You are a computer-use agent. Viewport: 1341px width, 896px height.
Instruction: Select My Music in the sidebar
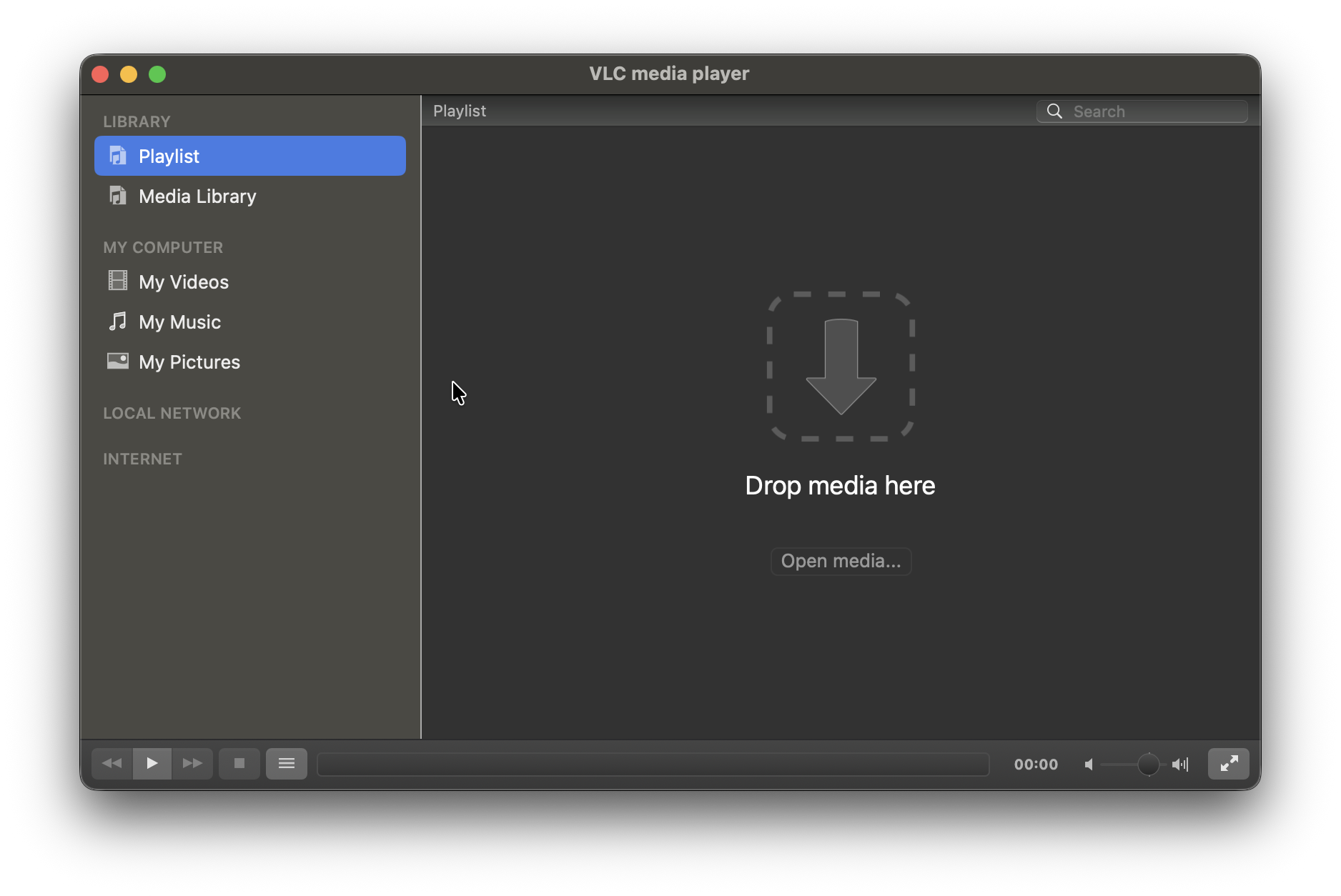tap(179, 322)
